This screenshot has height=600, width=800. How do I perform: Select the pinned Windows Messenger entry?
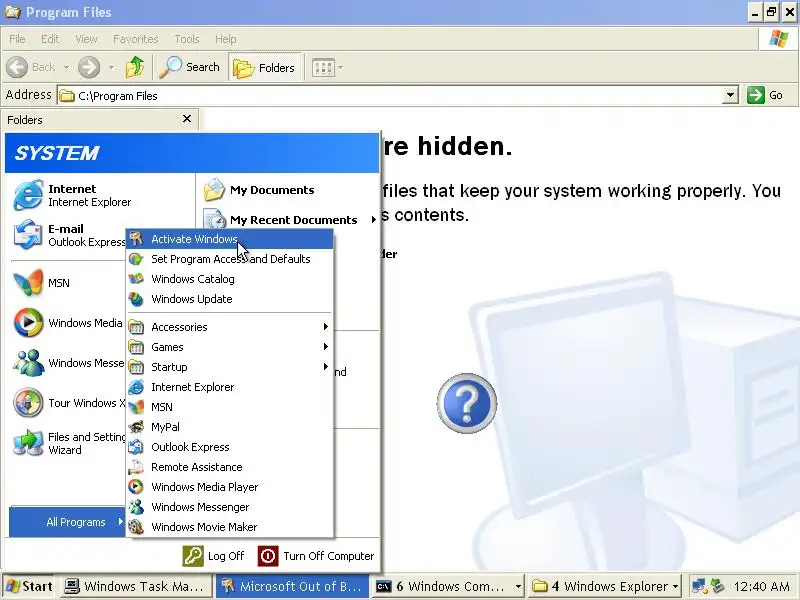(68, 363)
